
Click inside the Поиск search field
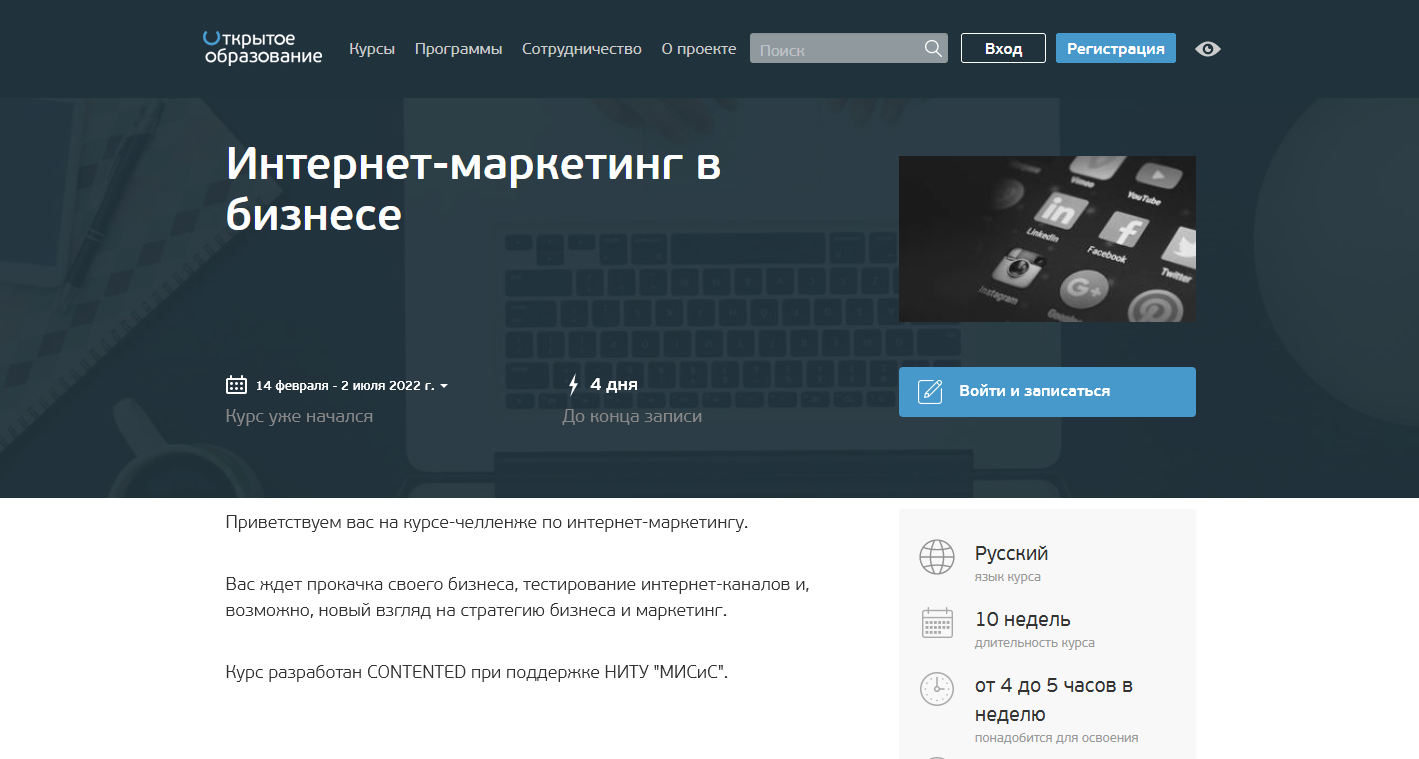click(x=840, y=47)
